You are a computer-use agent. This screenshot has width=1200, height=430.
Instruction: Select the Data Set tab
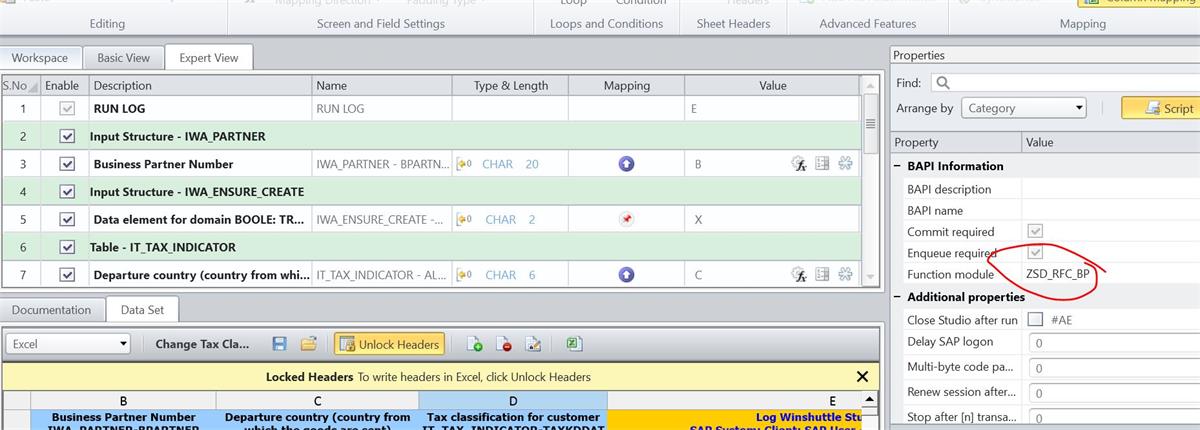click(x=142, y=310)
